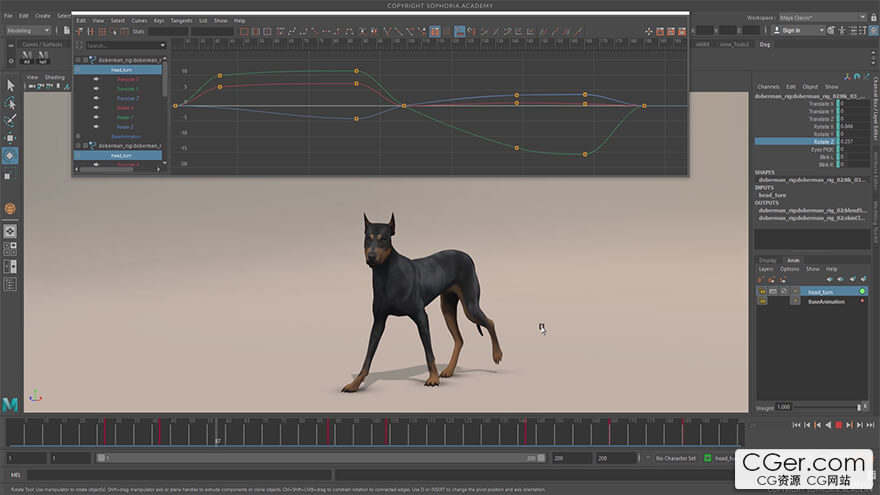Click the Maya logo icon bottom-left

[10, 404]
